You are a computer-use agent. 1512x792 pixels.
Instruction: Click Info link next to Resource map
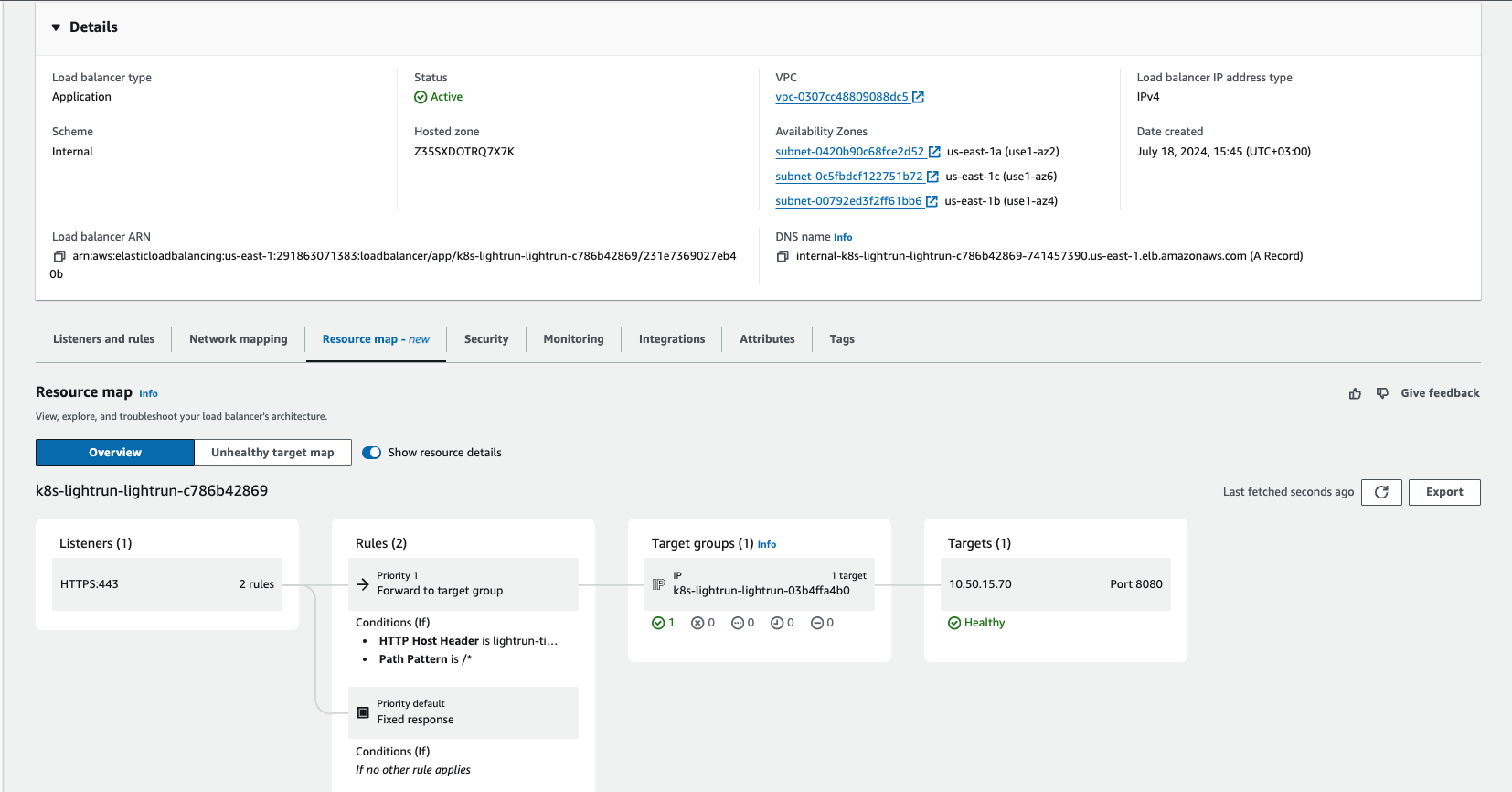click(x=148, y=393)
